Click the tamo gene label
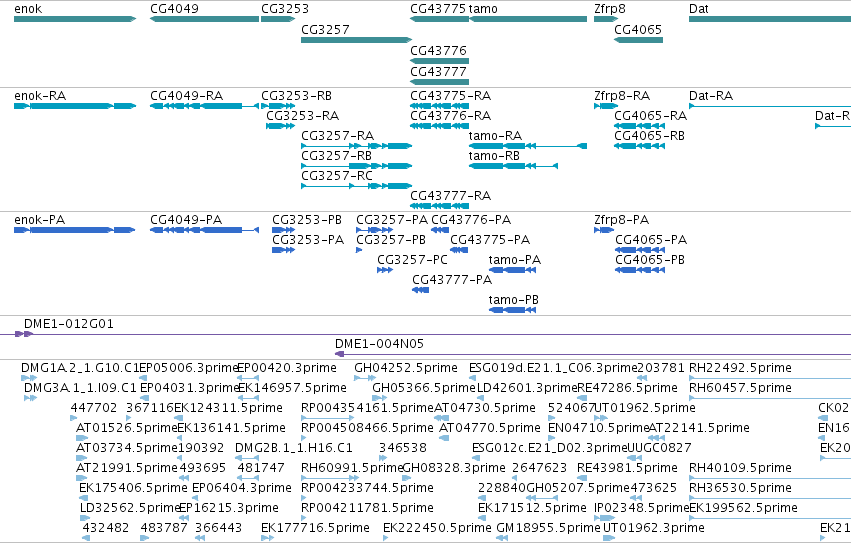Image resolution: width=851 pixels, height=543 pixels. click(483, 9)
